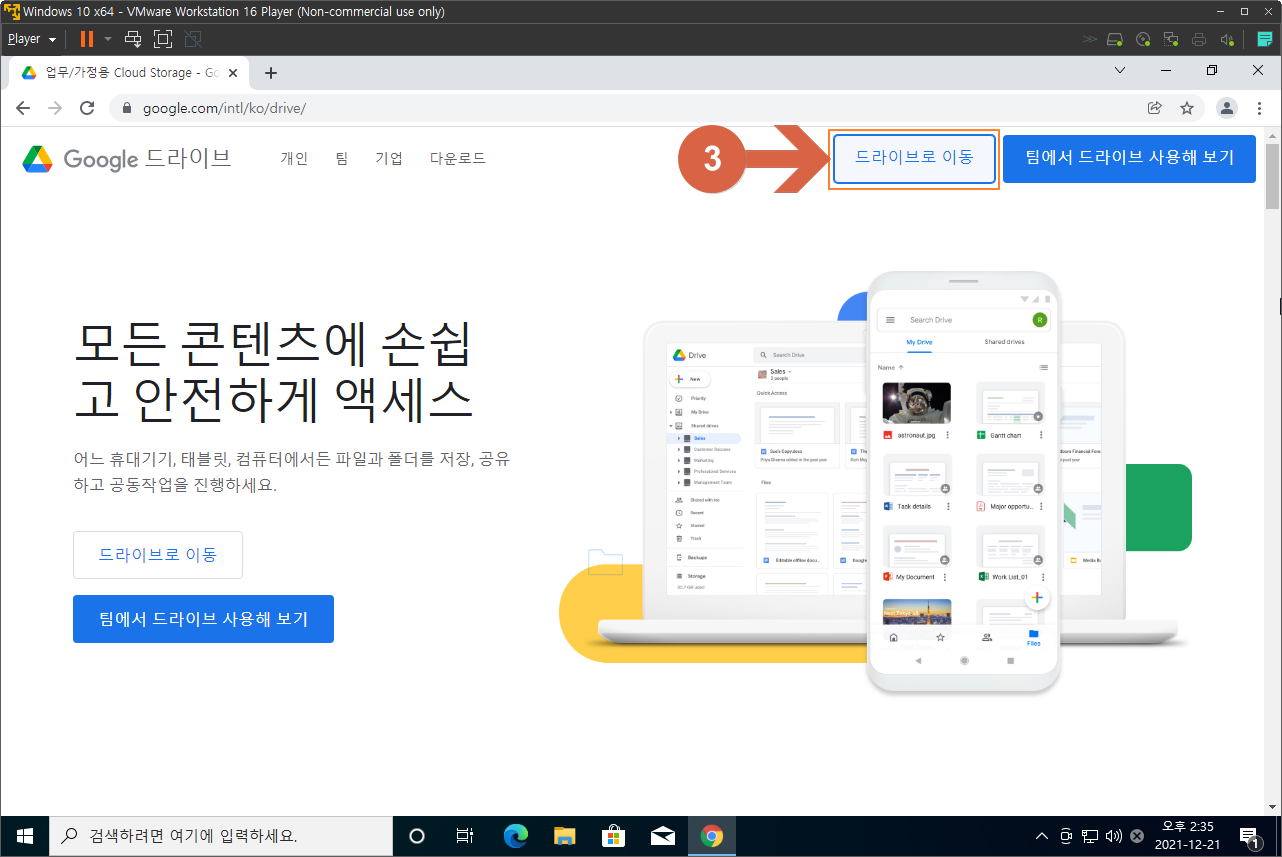Open the Windows notification center
1282x857 pixels.
point(1250,836)
